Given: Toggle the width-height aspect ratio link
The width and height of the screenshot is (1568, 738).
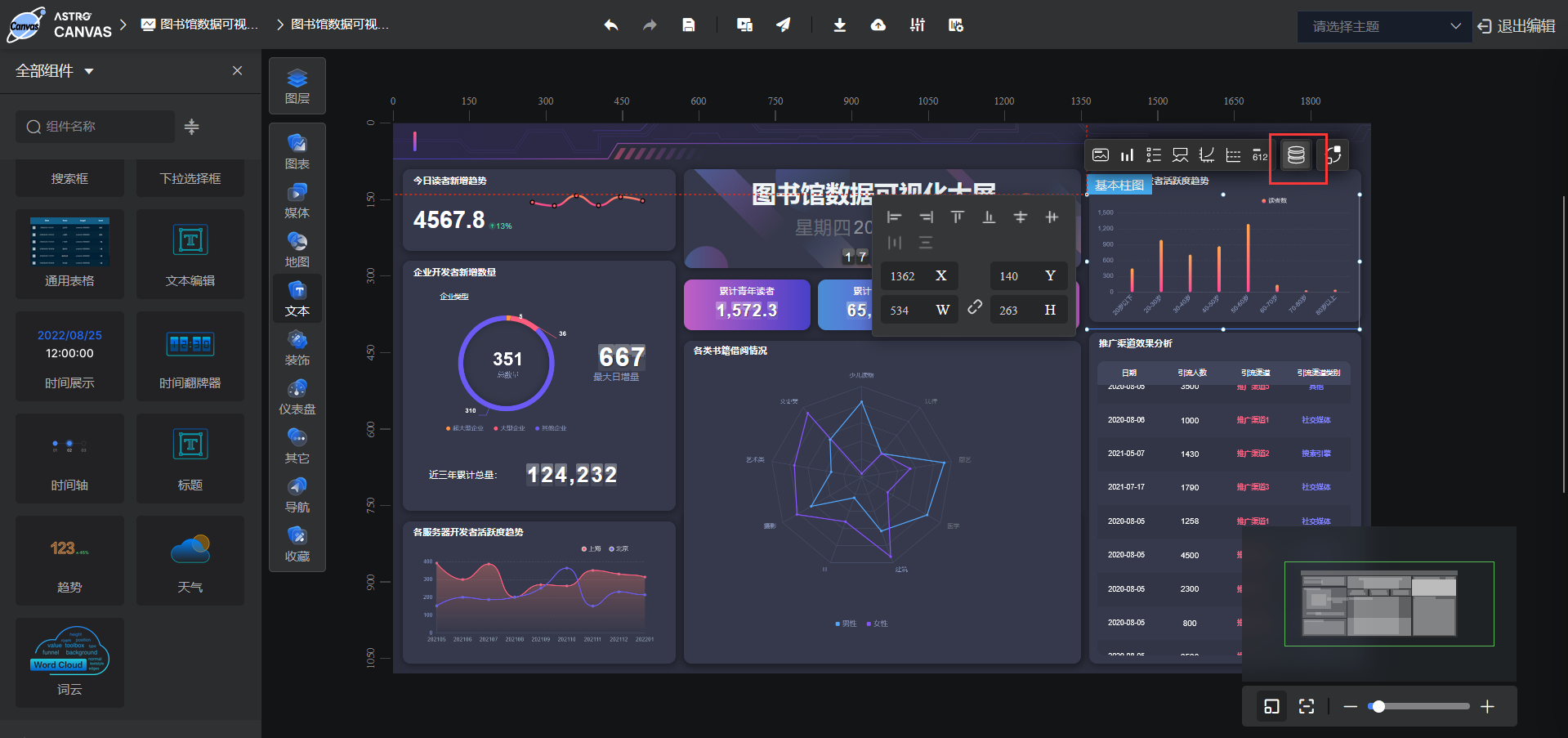Looking at the screenshot, I should 974,306.
